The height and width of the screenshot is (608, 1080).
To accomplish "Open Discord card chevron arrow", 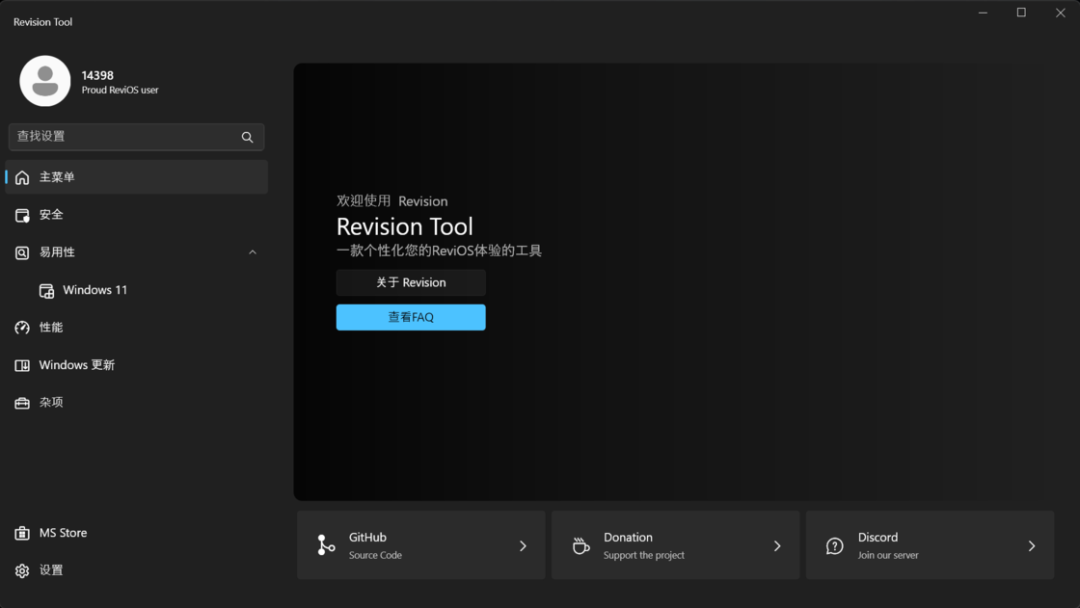I will [x=1032, y=546].
